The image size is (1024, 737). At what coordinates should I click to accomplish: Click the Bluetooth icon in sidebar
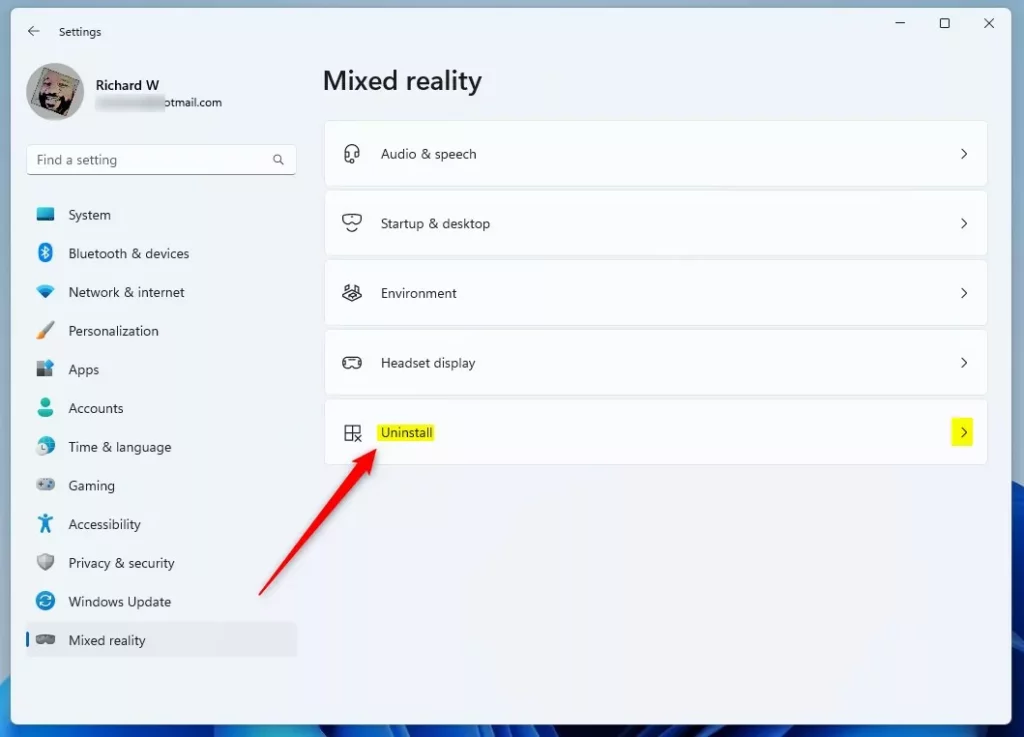click(x=45, y=253)
